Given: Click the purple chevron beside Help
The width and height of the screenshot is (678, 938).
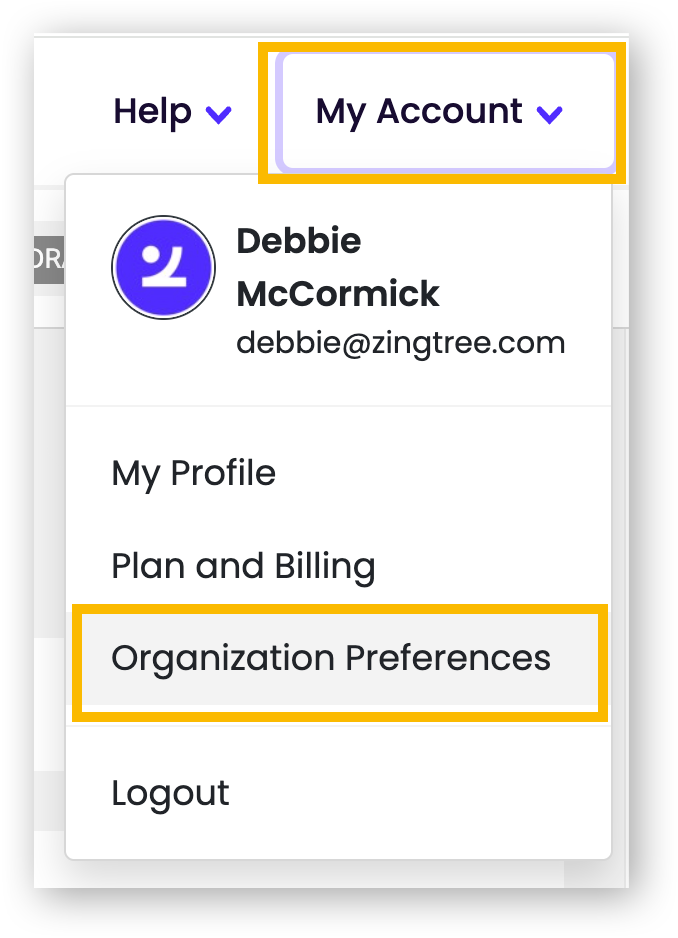Looking at the screenshot, I should point(218,114).
